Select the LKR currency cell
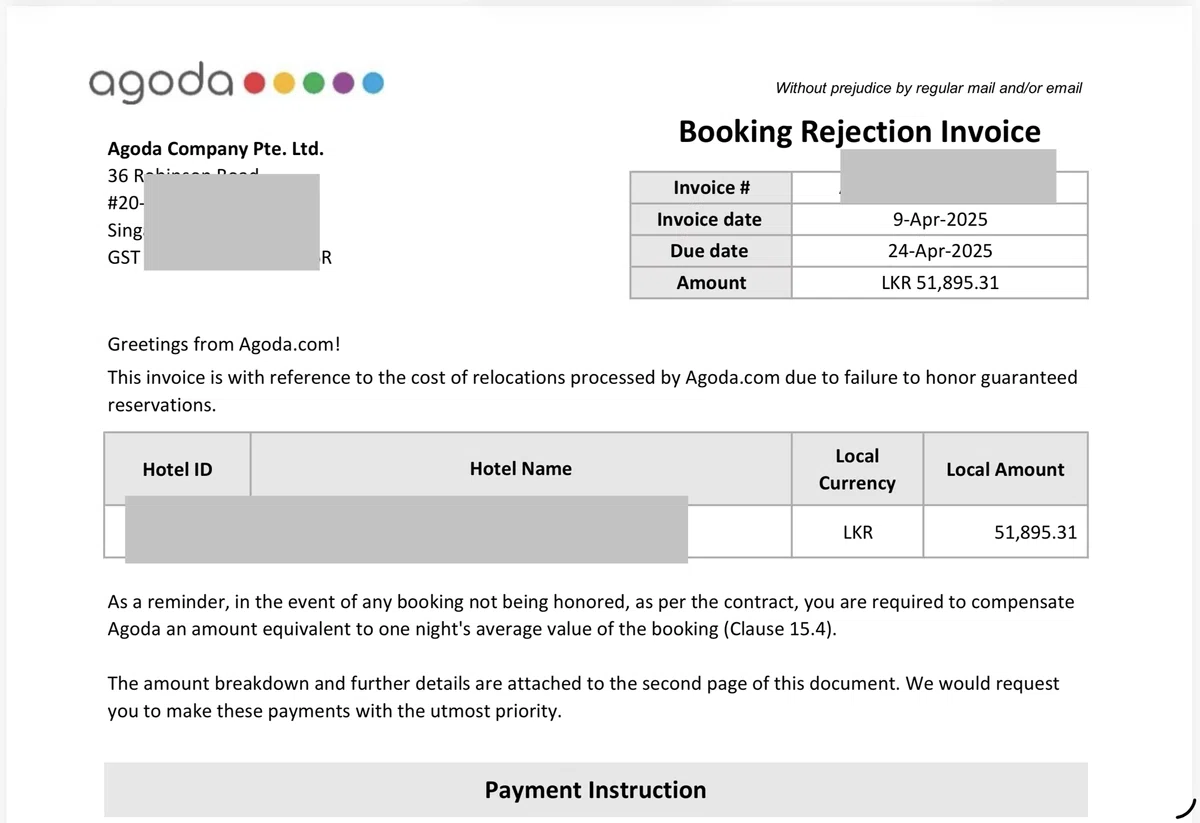The image size is (1200, 823). click(857, 532)
